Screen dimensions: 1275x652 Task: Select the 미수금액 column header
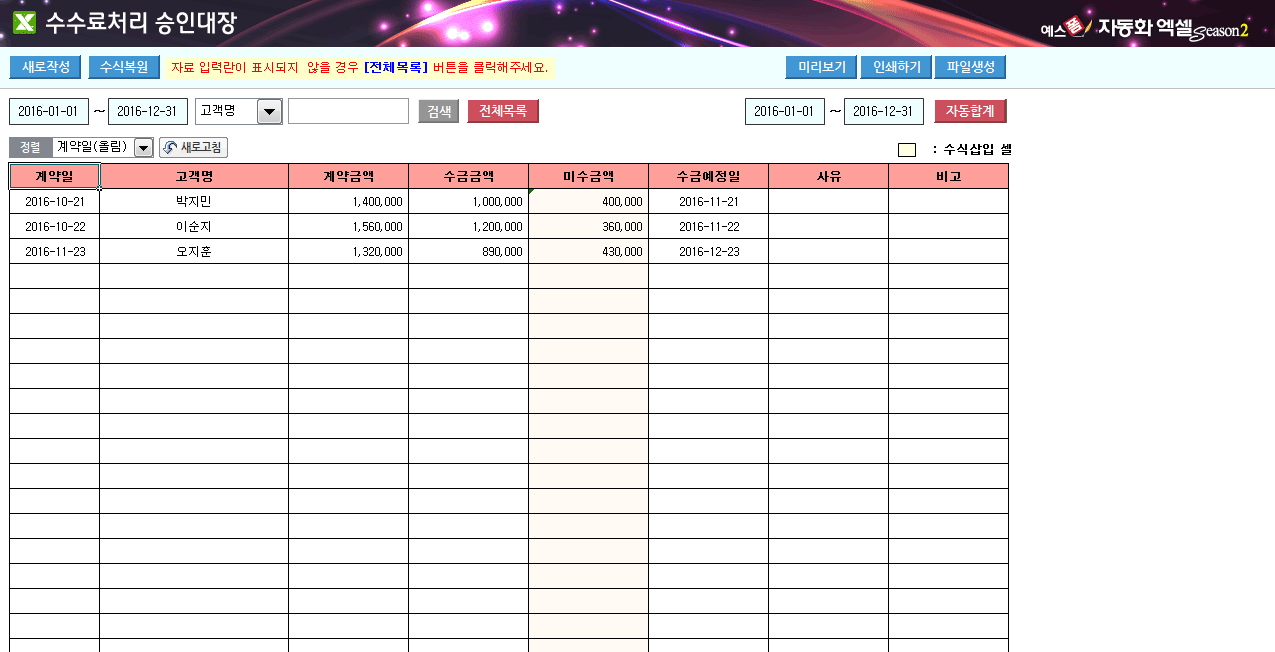[x=589, y=176]
